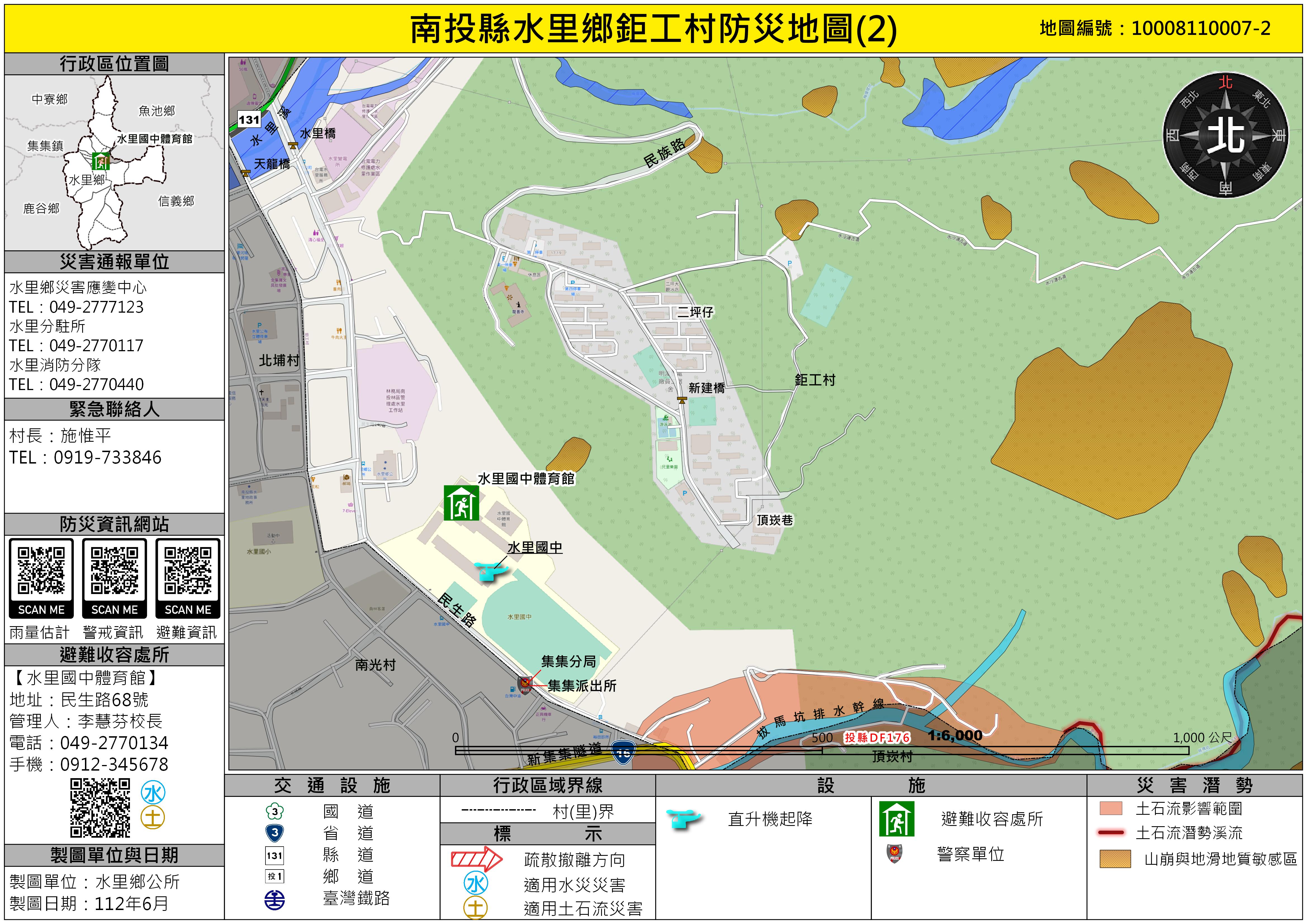
Task: Click the 避難資訊 QR code
Action: pyautogui.click(x=188, y=571)
